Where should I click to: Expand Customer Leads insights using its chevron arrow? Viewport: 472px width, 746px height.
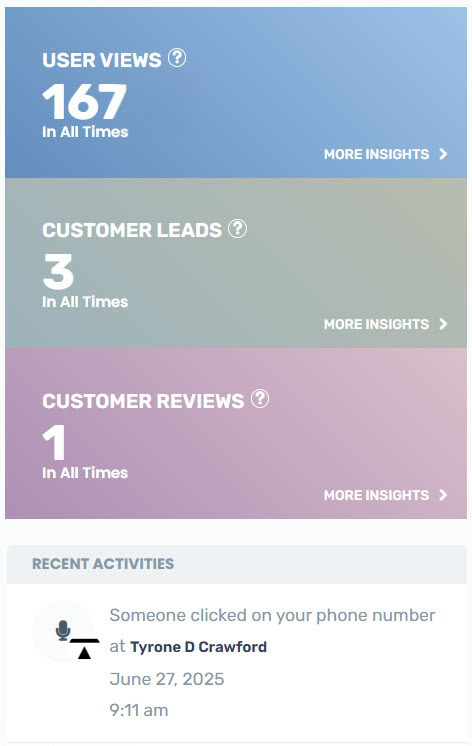click(443, 324)
